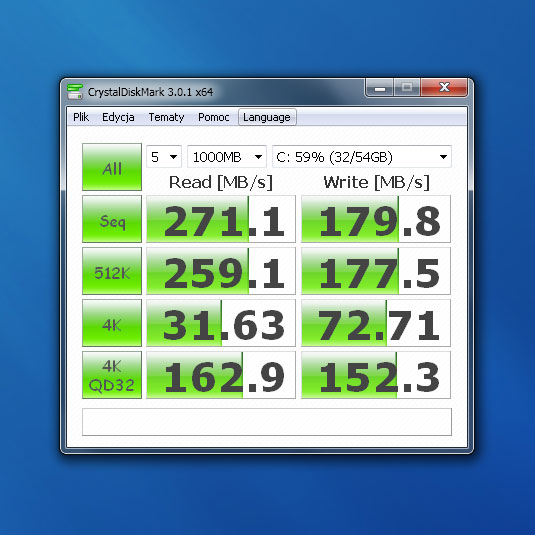
Task: Start the Seq sequential test
Action: pos(112,219)
